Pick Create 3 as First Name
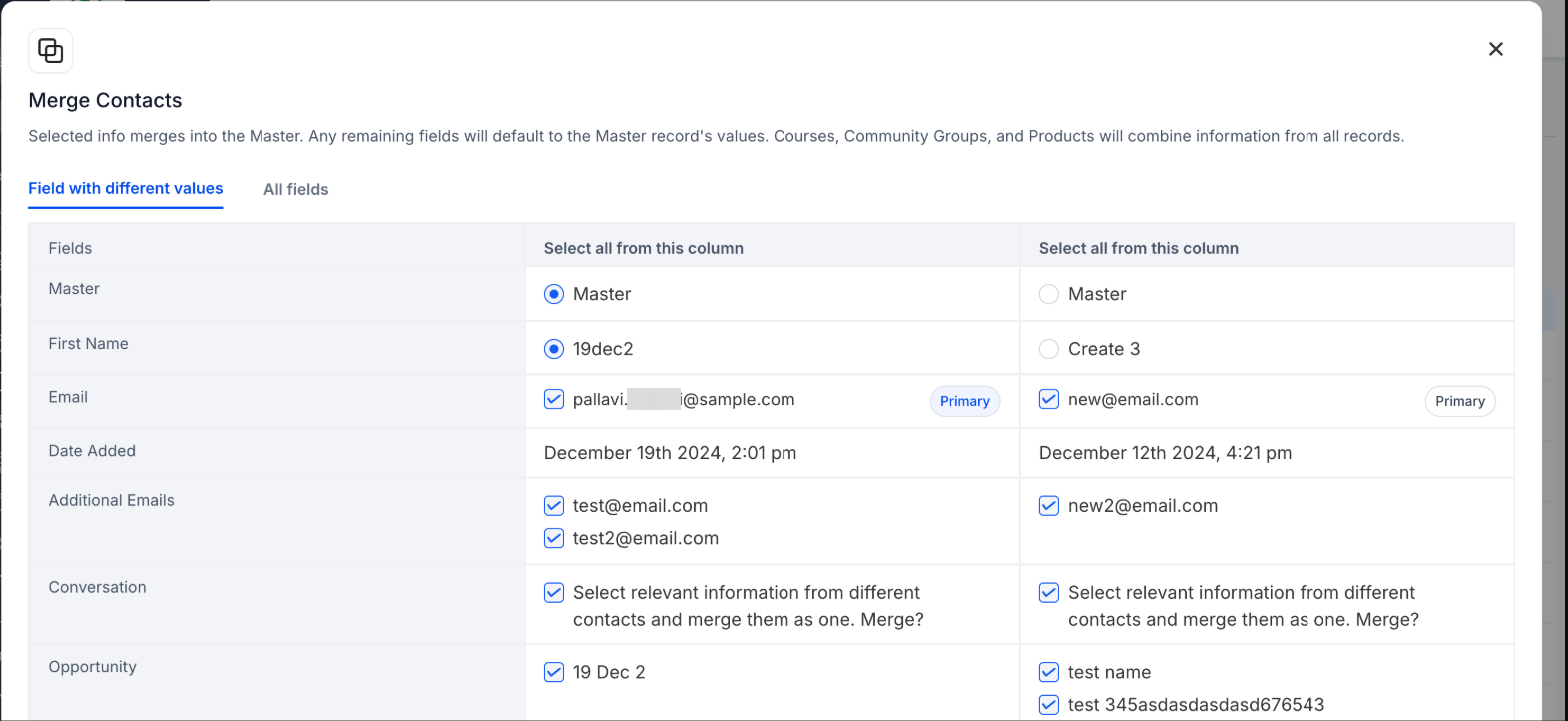Image resolution: width=1568 pixels, height=721 pixels. (x=1049, y=349)
